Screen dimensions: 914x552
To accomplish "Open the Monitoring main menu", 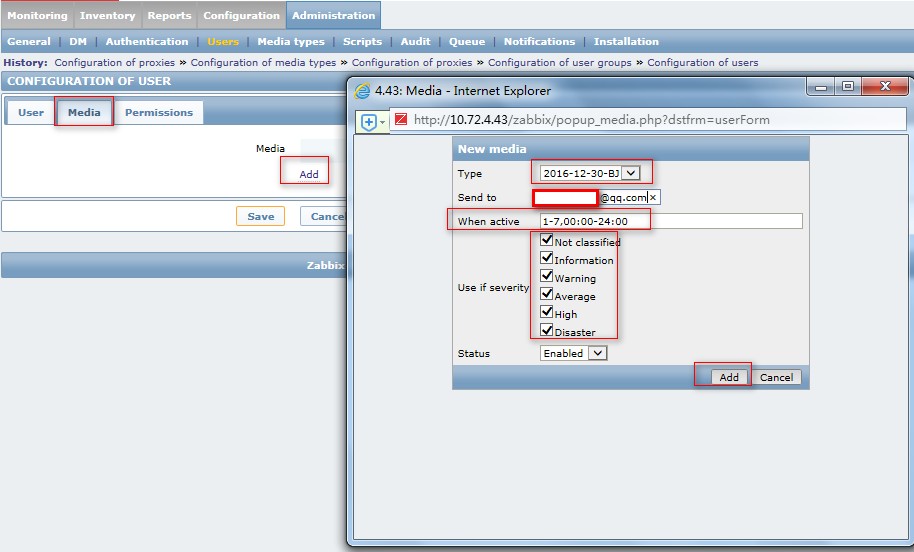I will [x=37, y=16].
